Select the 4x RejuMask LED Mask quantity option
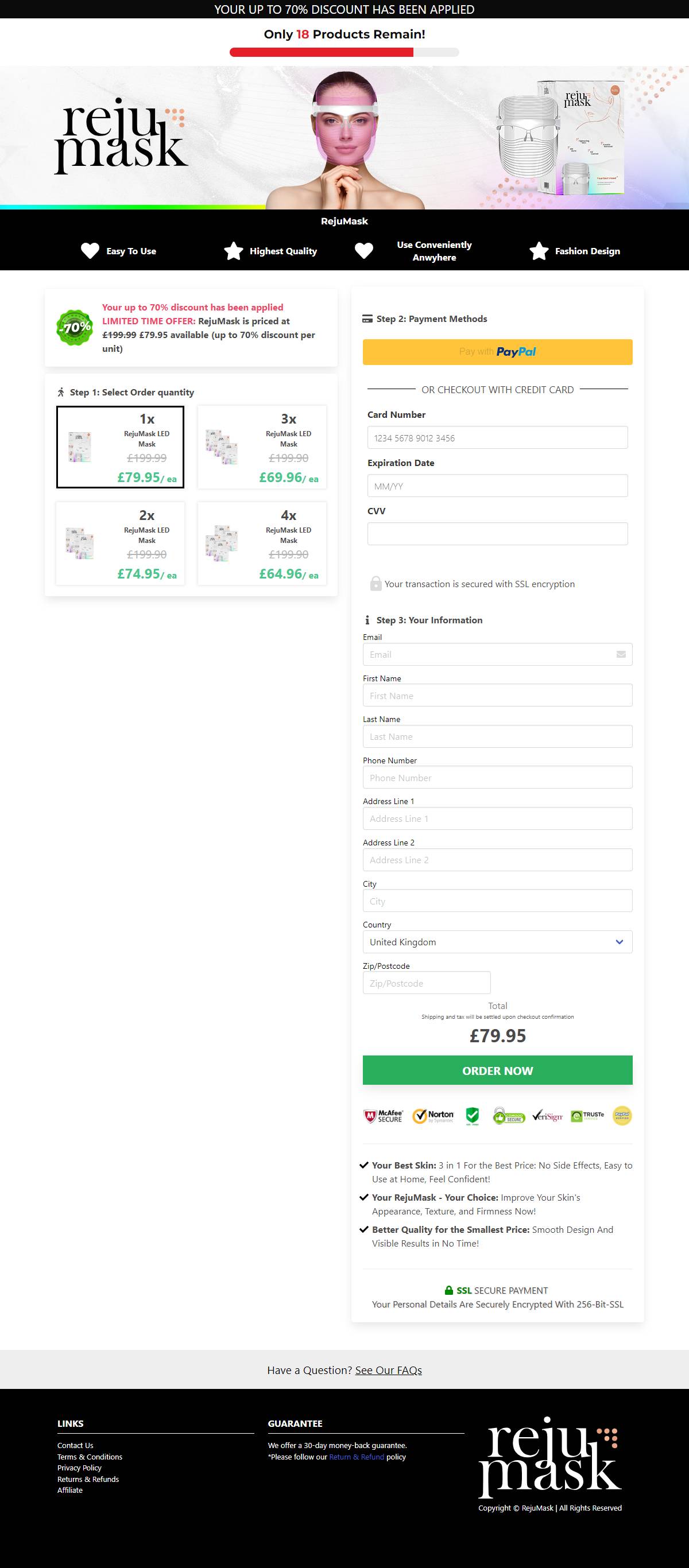Image resolution: width=689 pixels, height=1568 pixels. tap(262, 544)
